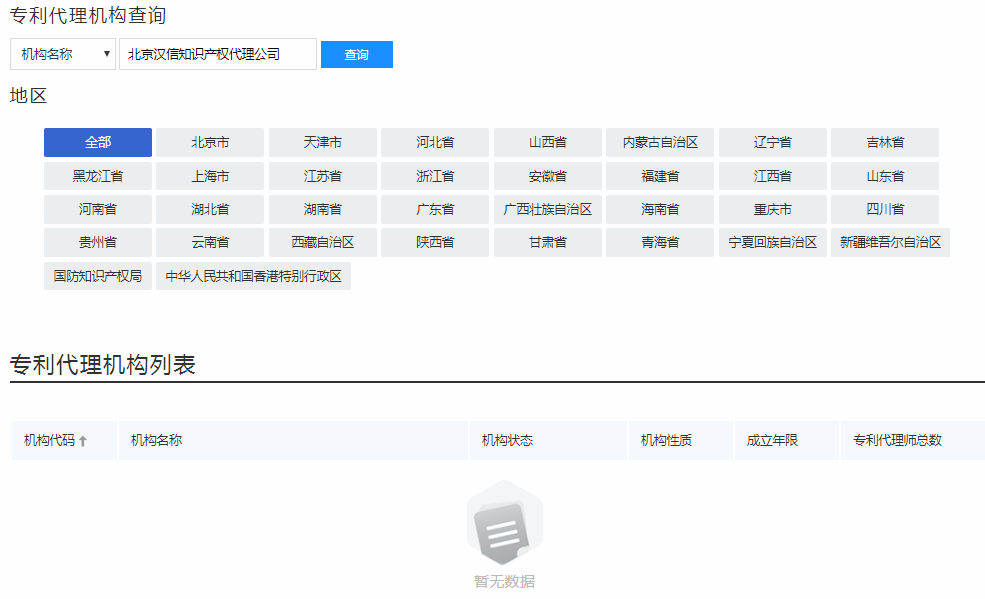Image resolution: width=985 pixels, height=599 pixels.
Task: Select 四川省 region button
Action: tap(884, 209)
